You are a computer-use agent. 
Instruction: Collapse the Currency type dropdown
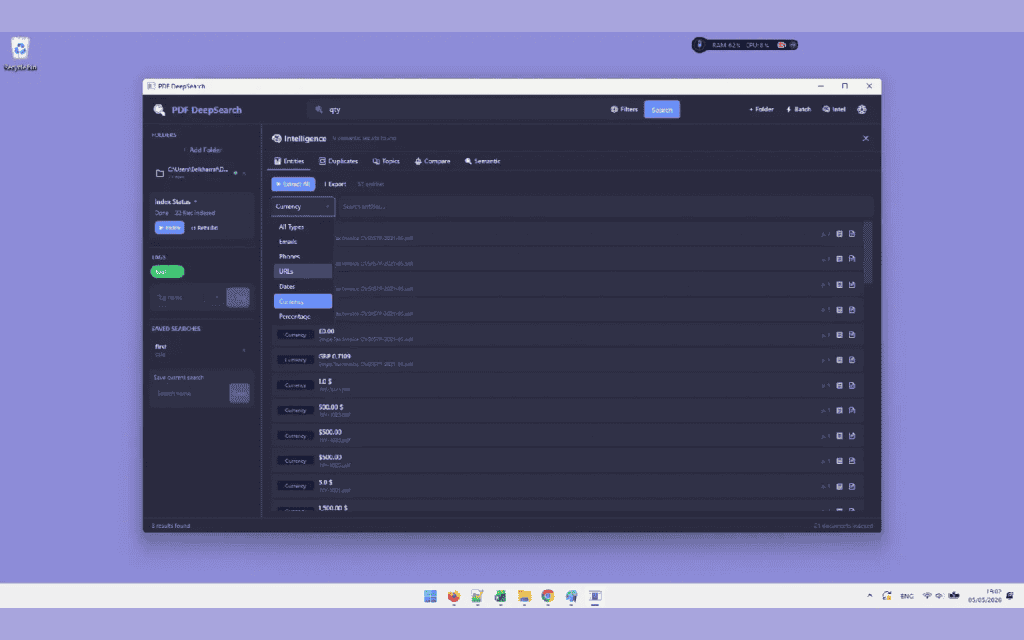point(303,206)
